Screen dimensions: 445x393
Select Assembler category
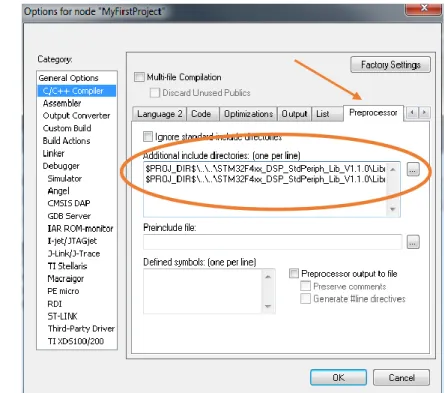62,103
